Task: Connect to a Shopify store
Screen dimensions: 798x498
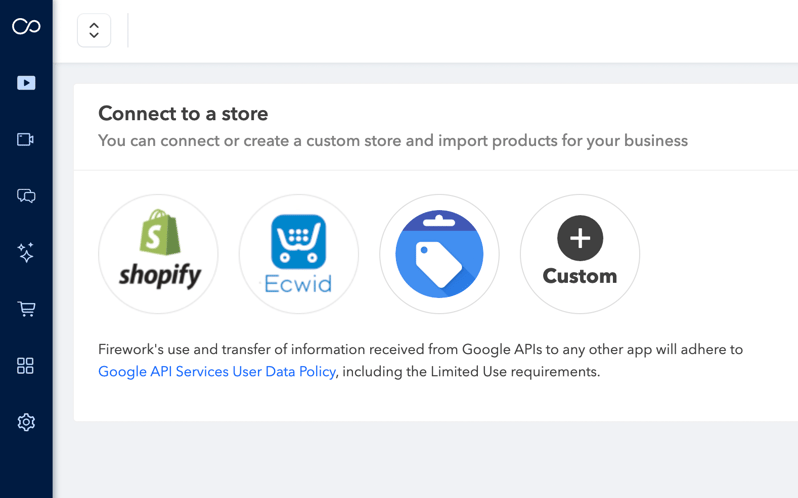Action: click(158, 254)
